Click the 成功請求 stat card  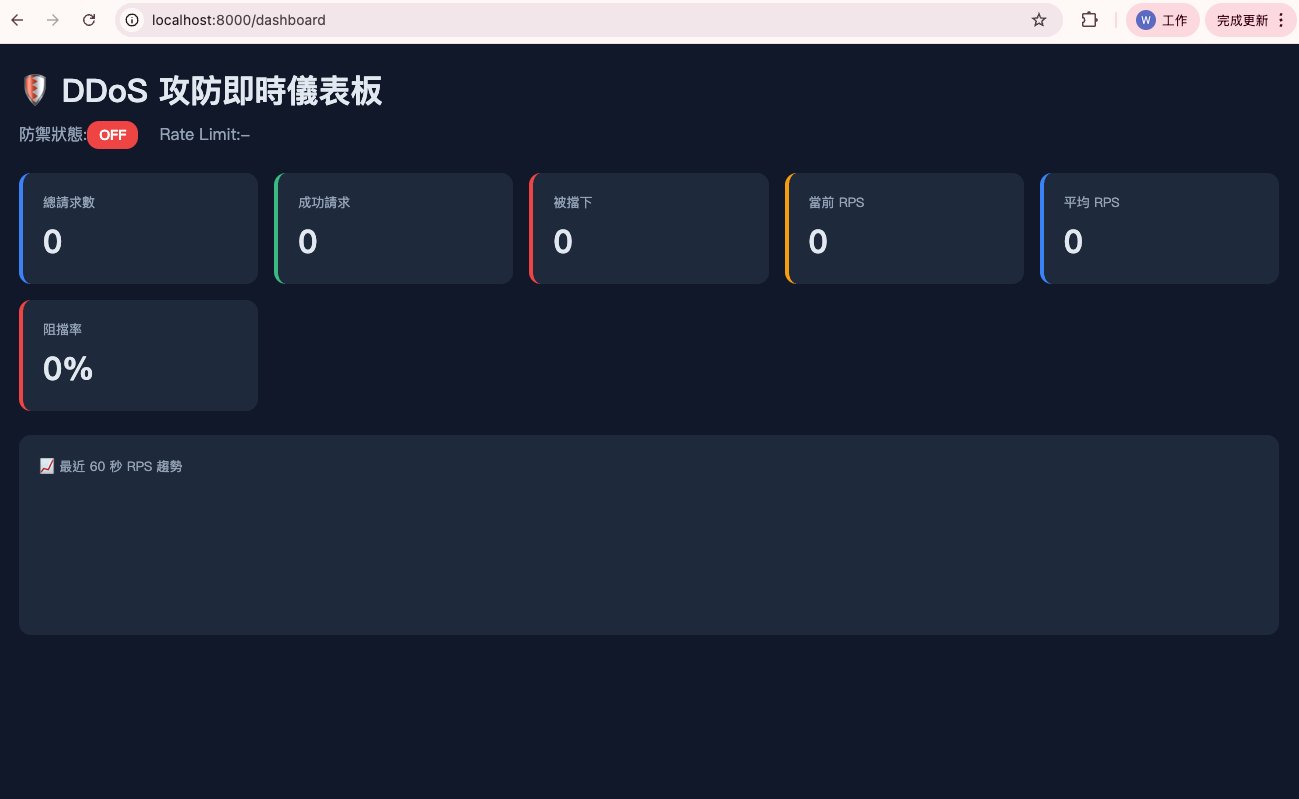click(394, 228)
